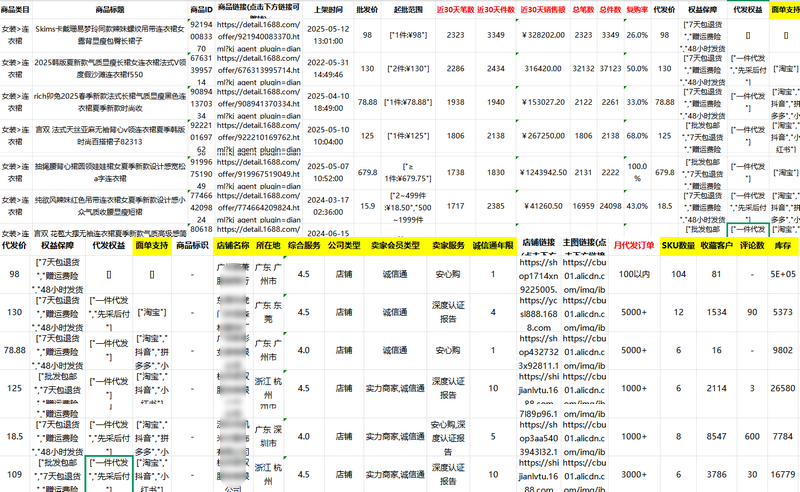Click the monthly orders cell 3000+
800x492 pixels.
point(634,475)
